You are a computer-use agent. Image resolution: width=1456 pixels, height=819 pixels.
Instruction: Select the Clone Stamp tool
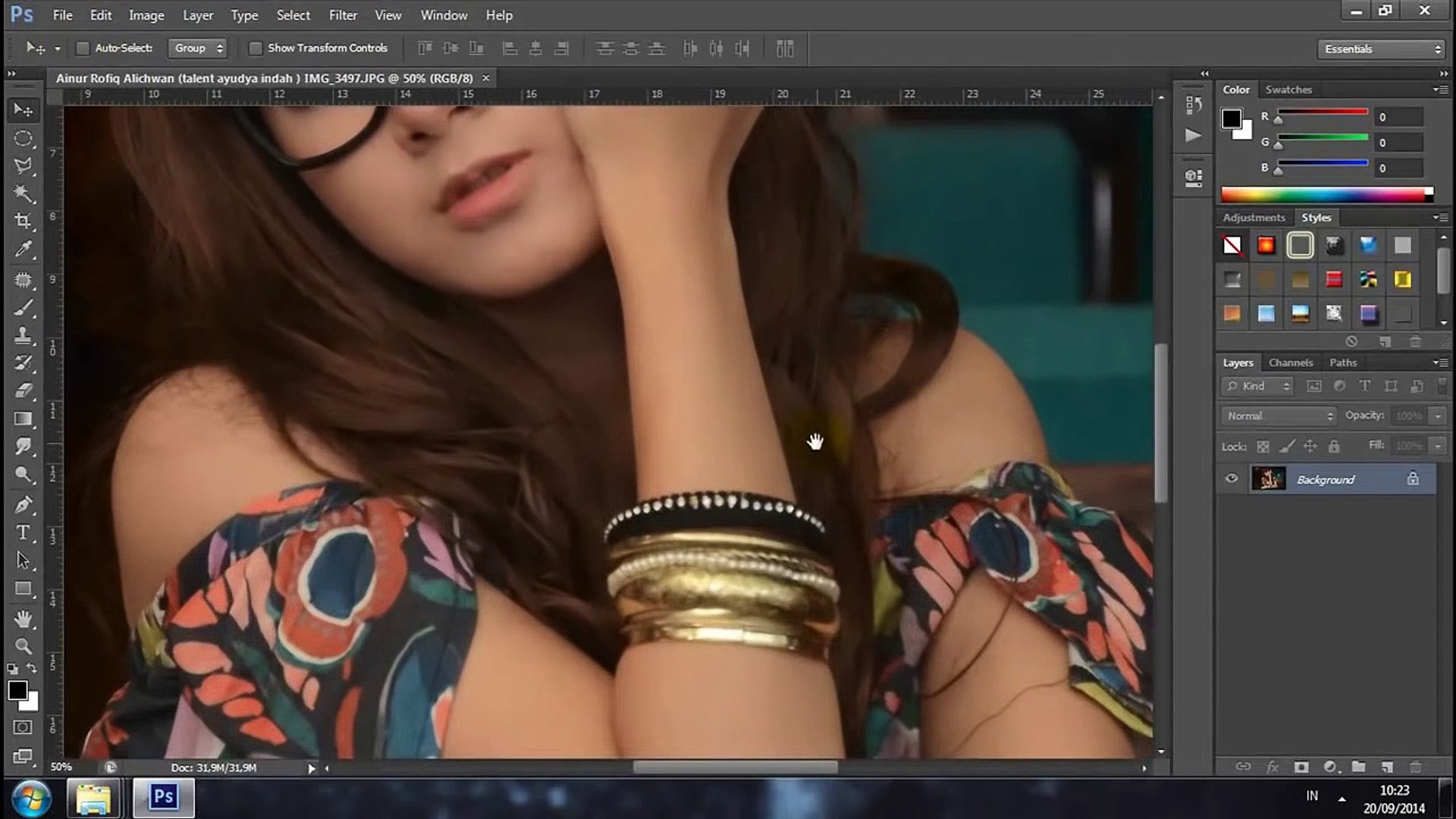pyautogui.click(x=24, y=335)
